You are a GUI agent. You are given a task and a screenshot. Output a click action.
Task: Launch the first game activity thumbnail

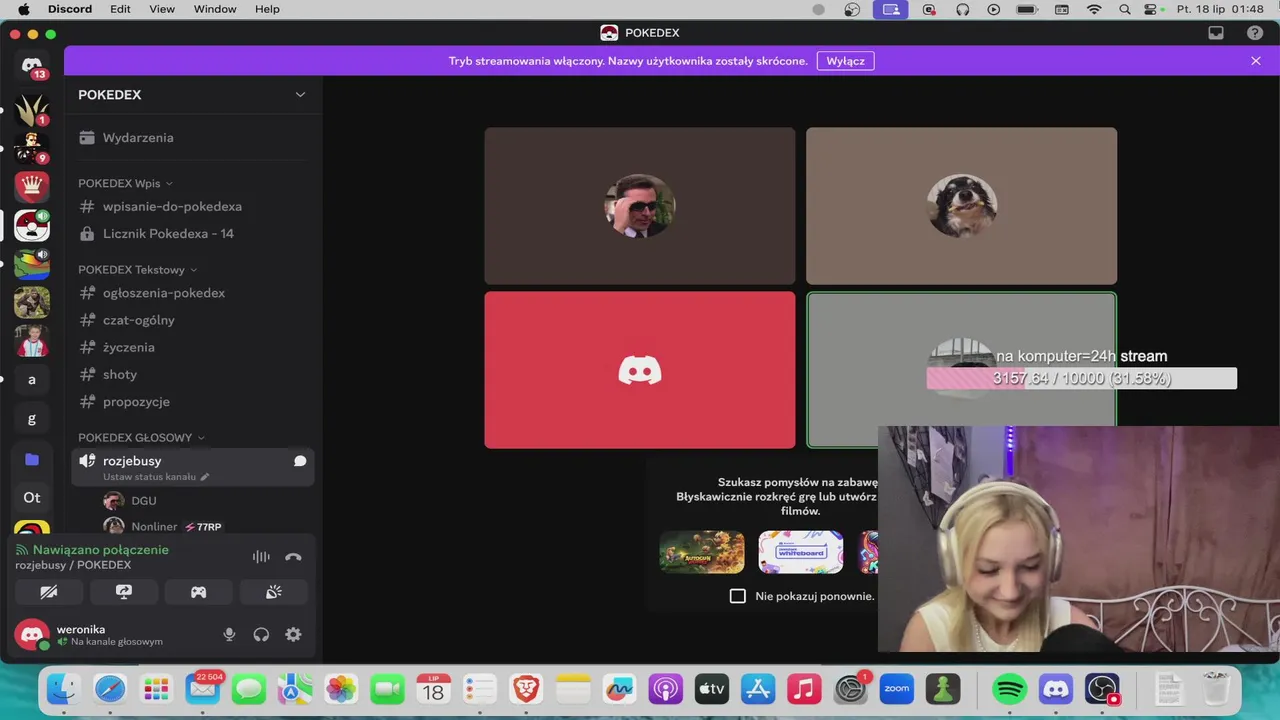click(702, 552)
